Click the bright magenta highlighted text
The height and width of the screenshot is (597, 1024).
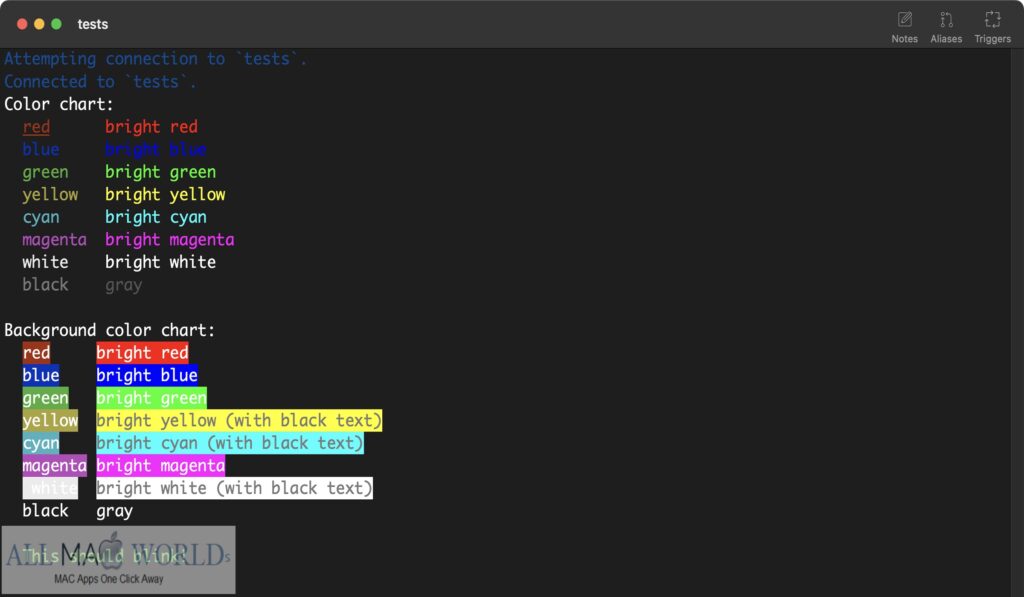(x=160, y=465)
